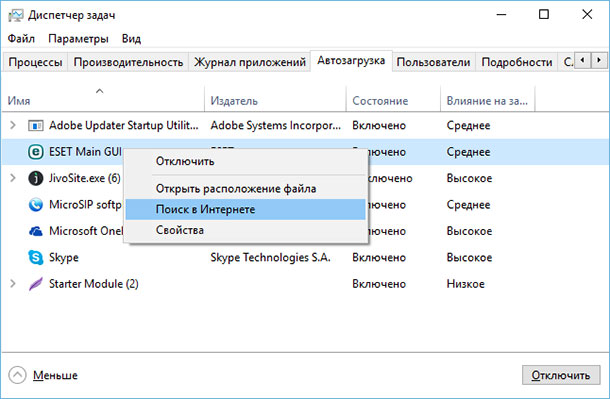The width and height of the screenshot is (610, 399).
Task: Click Высокое impact in the Skype row
Action: click(469, 257)
